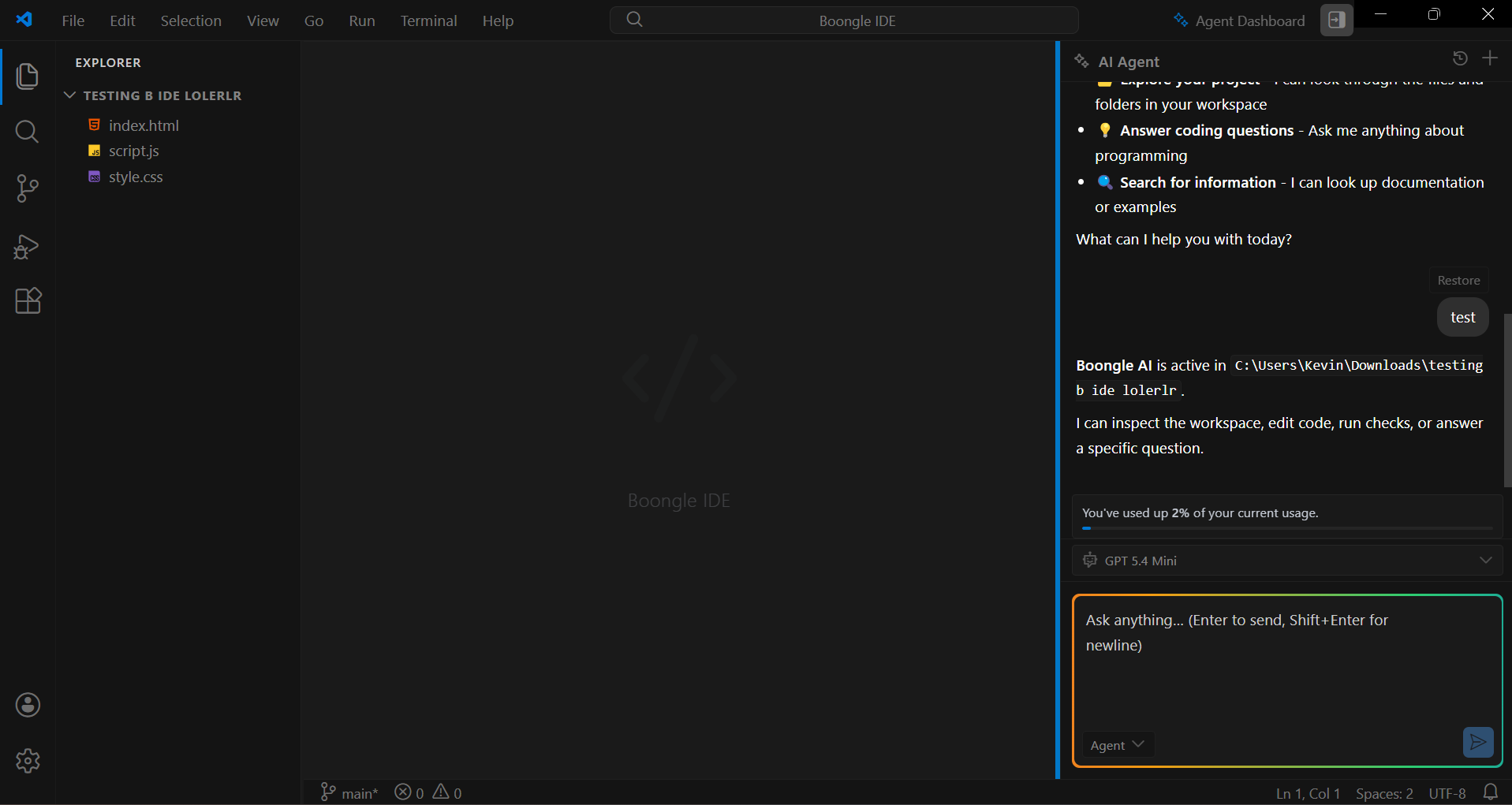Image resolution: width=1512 pixels, height=805 pixels.
Task: Click the Restore checkpoint button
Action: point(1458,280)
